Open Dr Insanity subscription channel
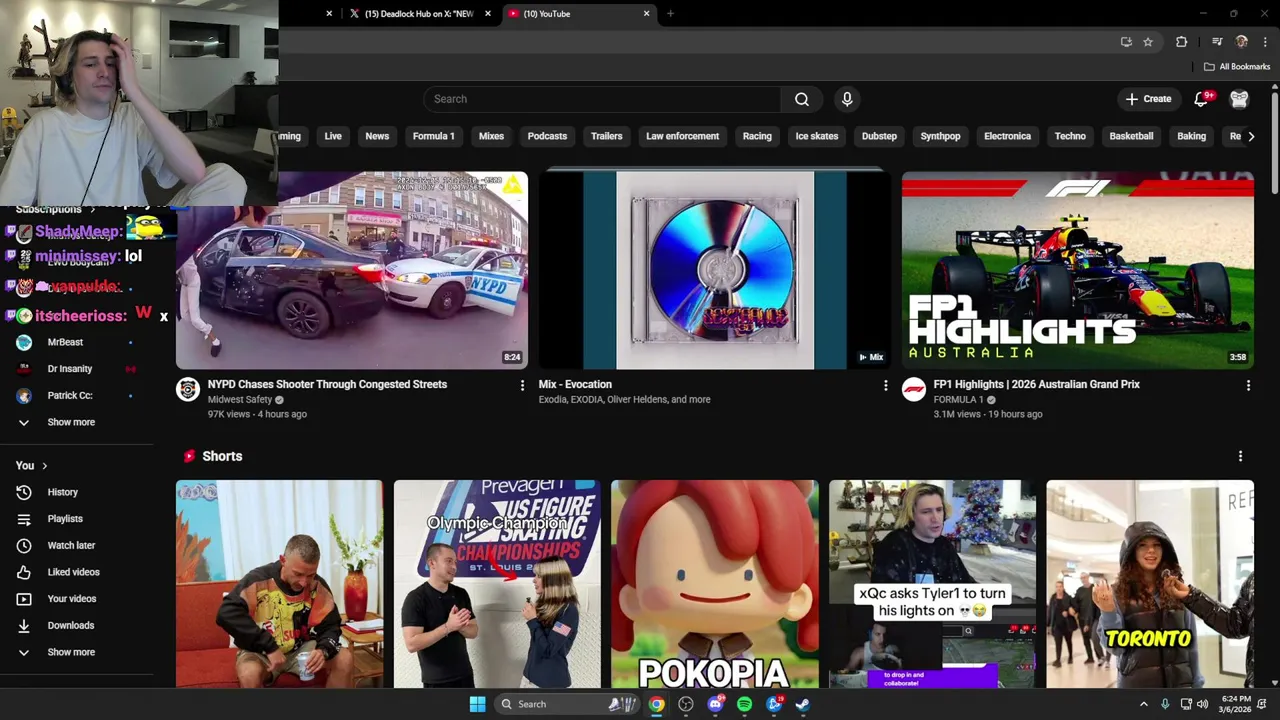Image resolution: width=1280 pixels, height=720 pixels. coord(70,369)
